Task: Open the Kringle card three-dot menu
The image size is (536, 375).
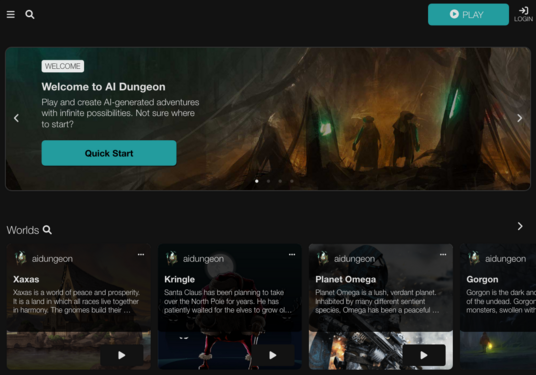Action: click(292, 255)
